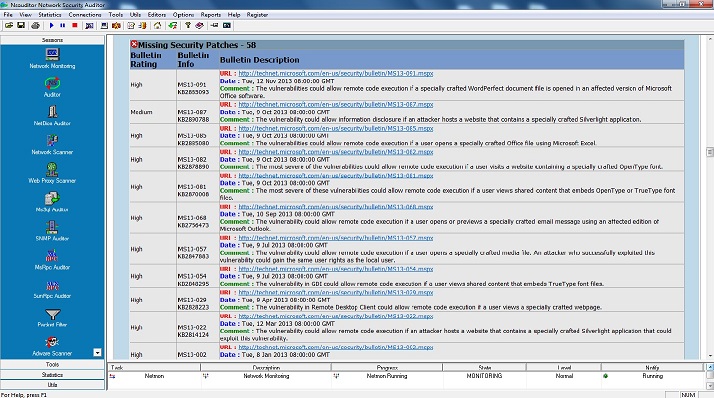Open the Reports menu
714x398 pixels.
[211, 15]
